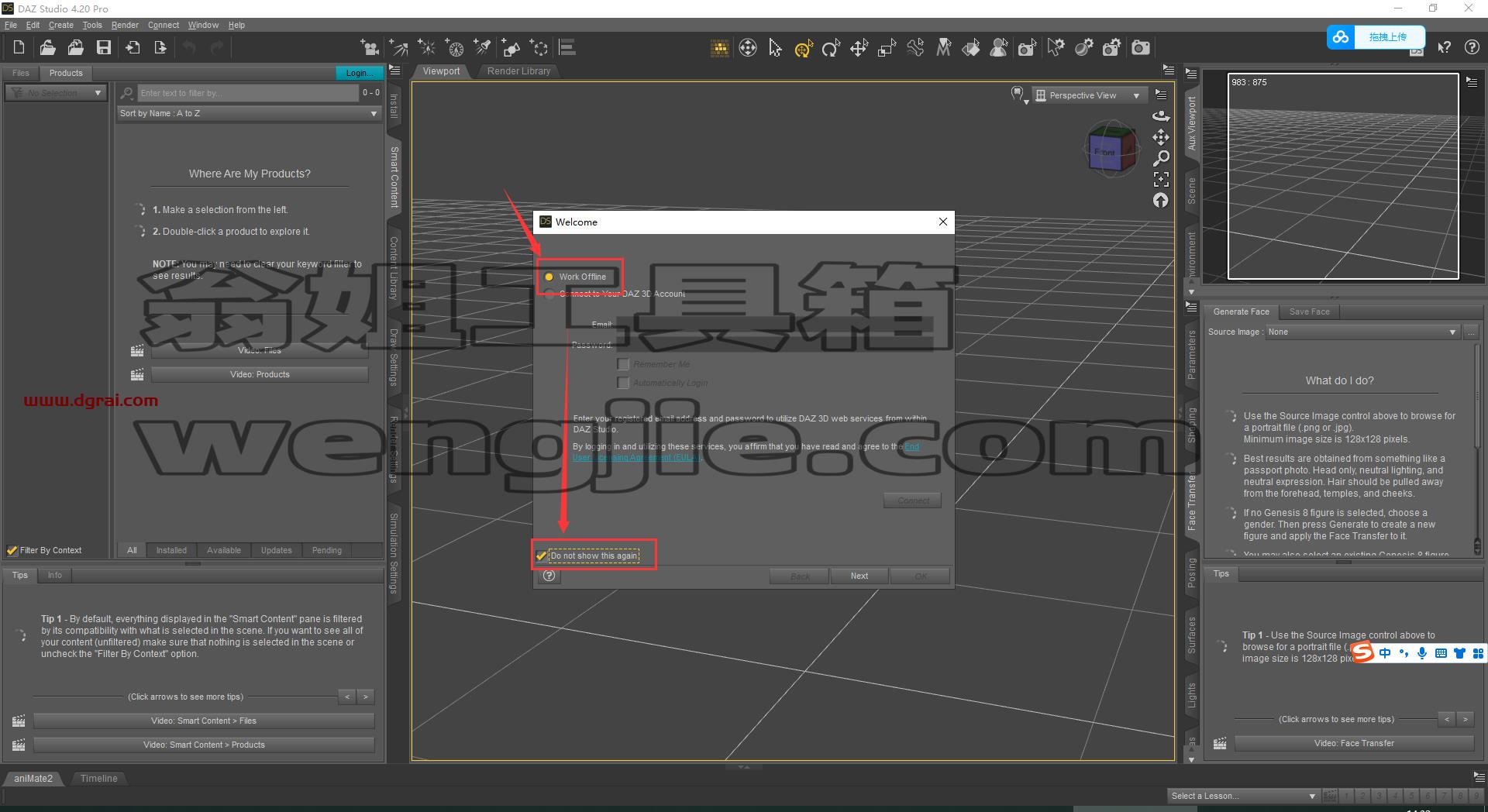
Task: Open the Select a Lesson dropdown
Action: (1243, 796)
